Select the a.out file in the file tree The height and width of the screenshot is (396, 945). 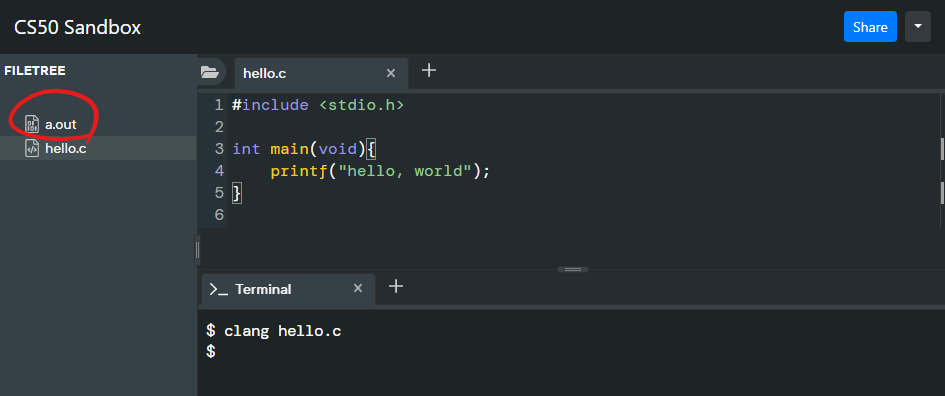coord(60,125)
